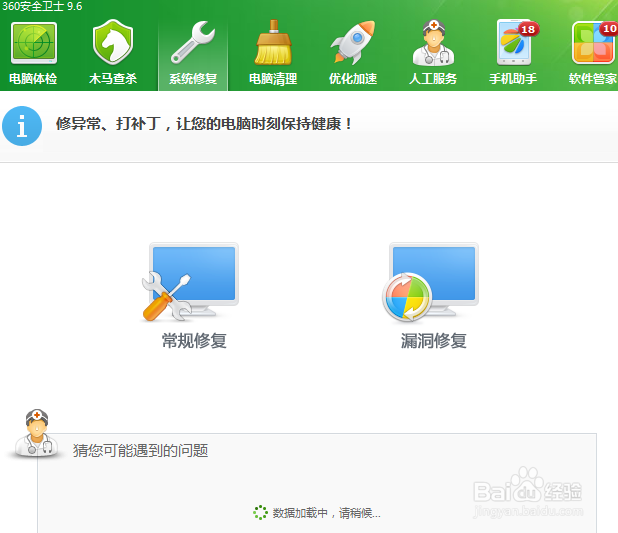Viewport: 618px width, 533px height.
Task: Click the 360安全卫士 9.6 title text
Action: pyautogui.click(x=42, y=6)
